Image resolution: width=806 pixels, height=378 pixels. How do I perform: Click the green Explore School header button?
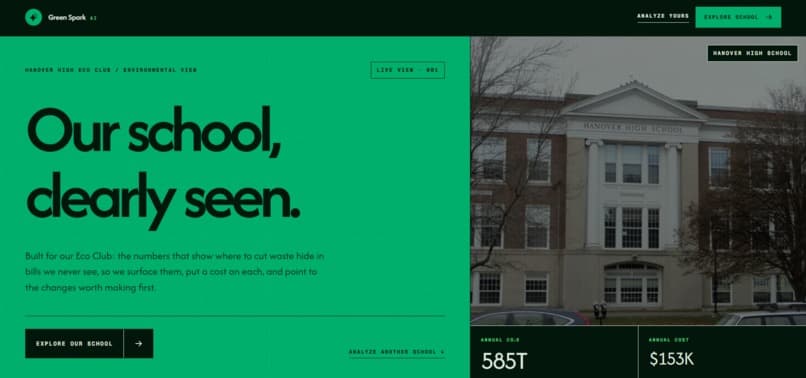[738, 17]
